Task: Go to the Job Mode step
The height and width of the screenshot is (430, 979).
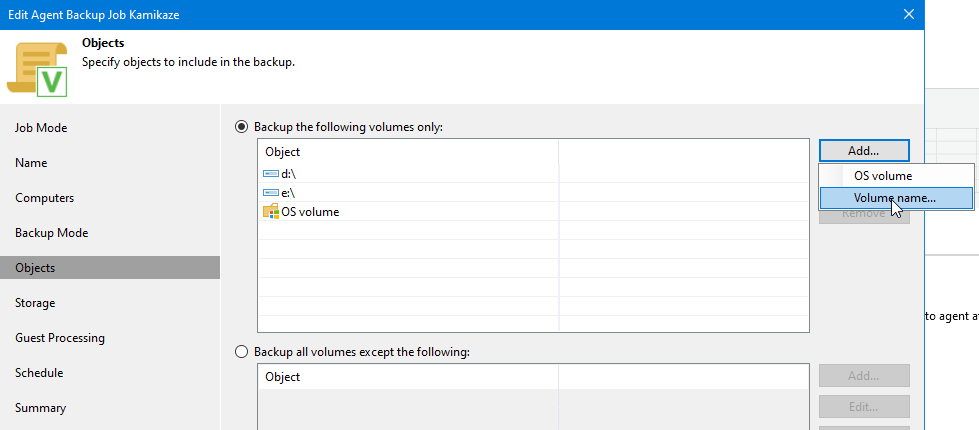Action: click(x=41, y=128)
